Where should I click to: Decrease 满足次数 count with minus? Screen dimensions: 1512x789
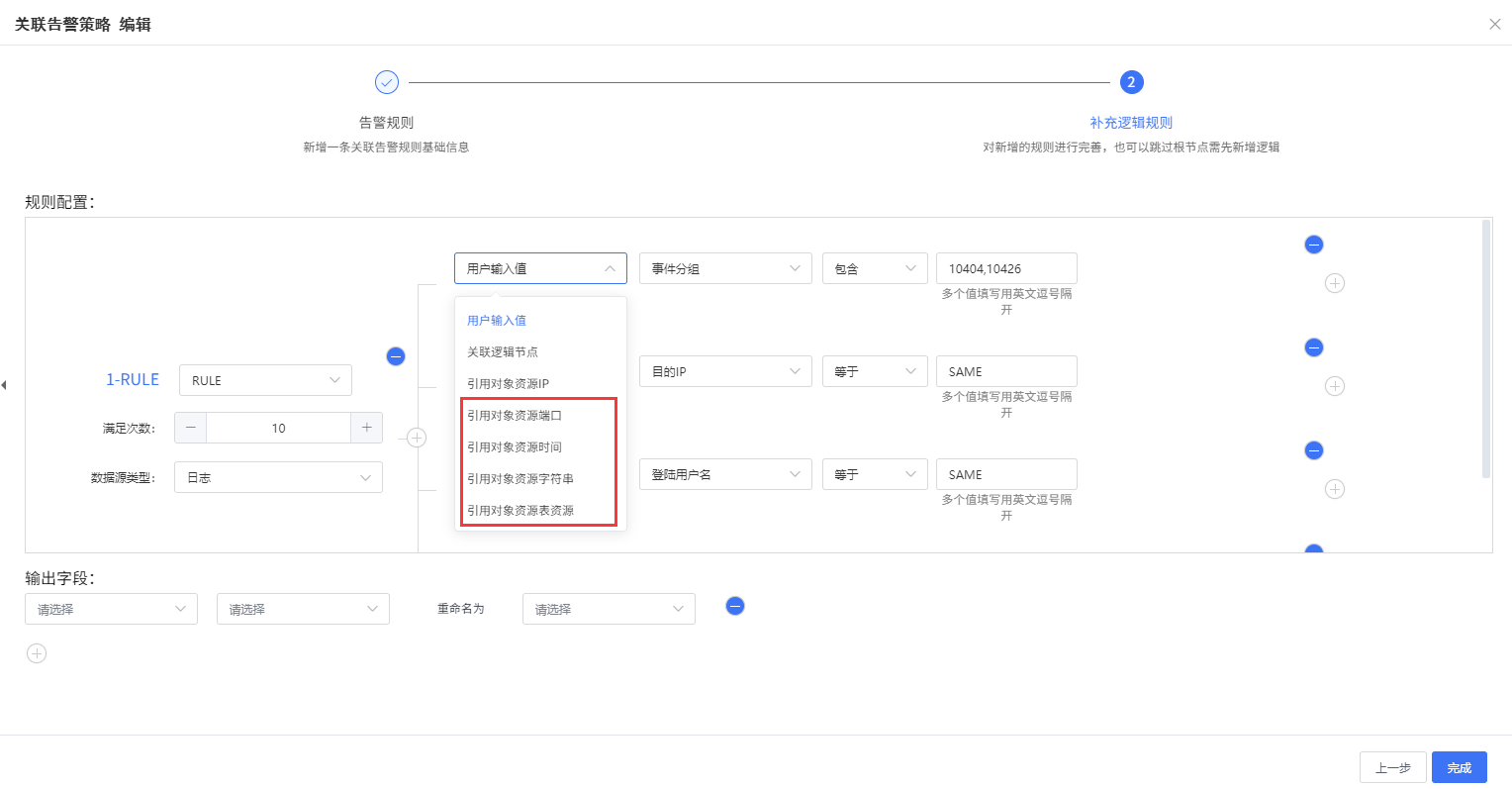click(x=191, y=428)
